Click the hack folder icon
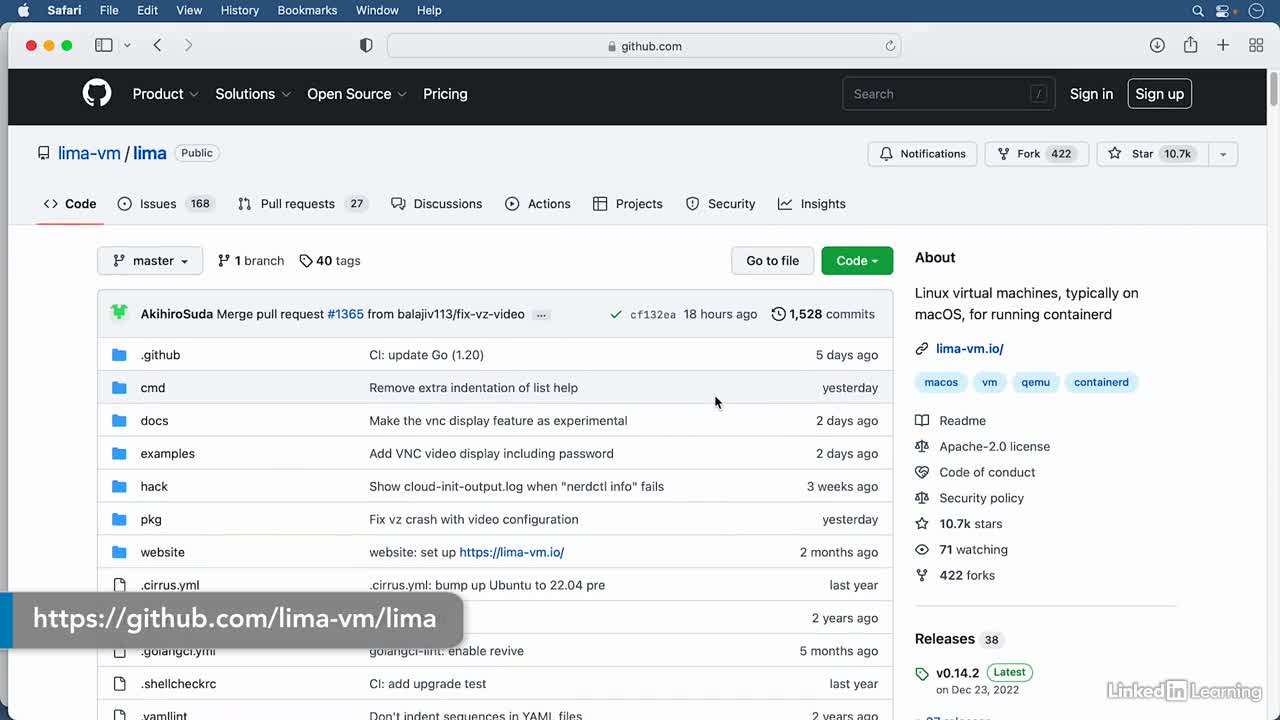 tap(120, 487)
